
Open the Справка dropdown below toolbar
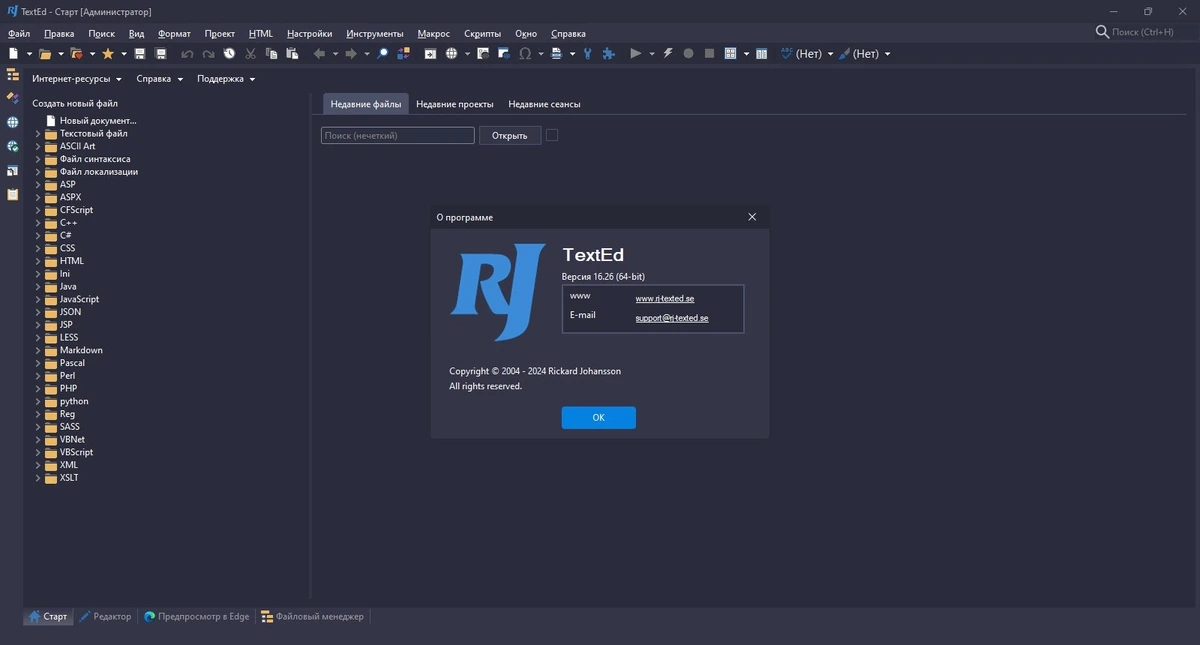click(x=160, y=79)
